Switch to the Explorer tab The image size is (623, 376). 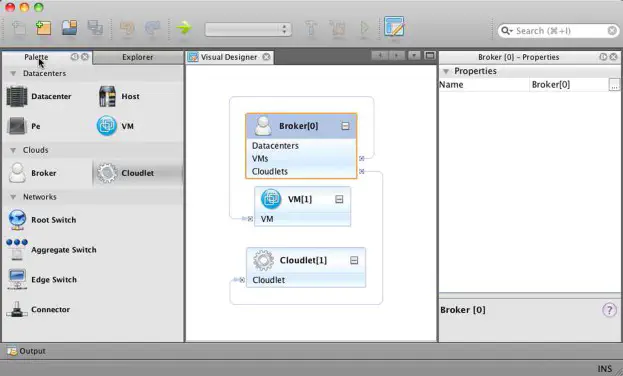[x=137, y=57]
